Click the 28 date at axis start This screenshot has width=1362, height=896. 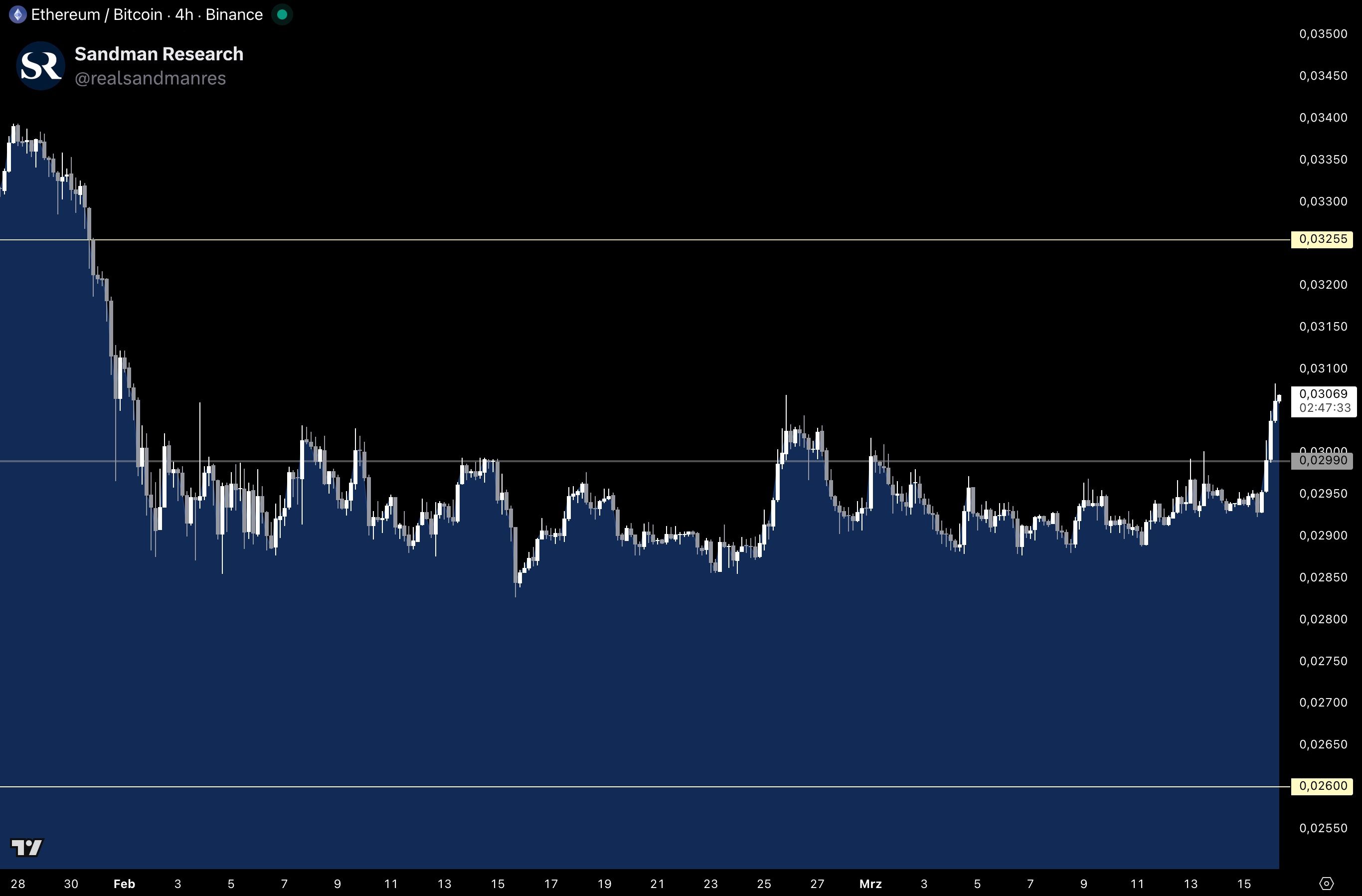click(x=18, y=884)
